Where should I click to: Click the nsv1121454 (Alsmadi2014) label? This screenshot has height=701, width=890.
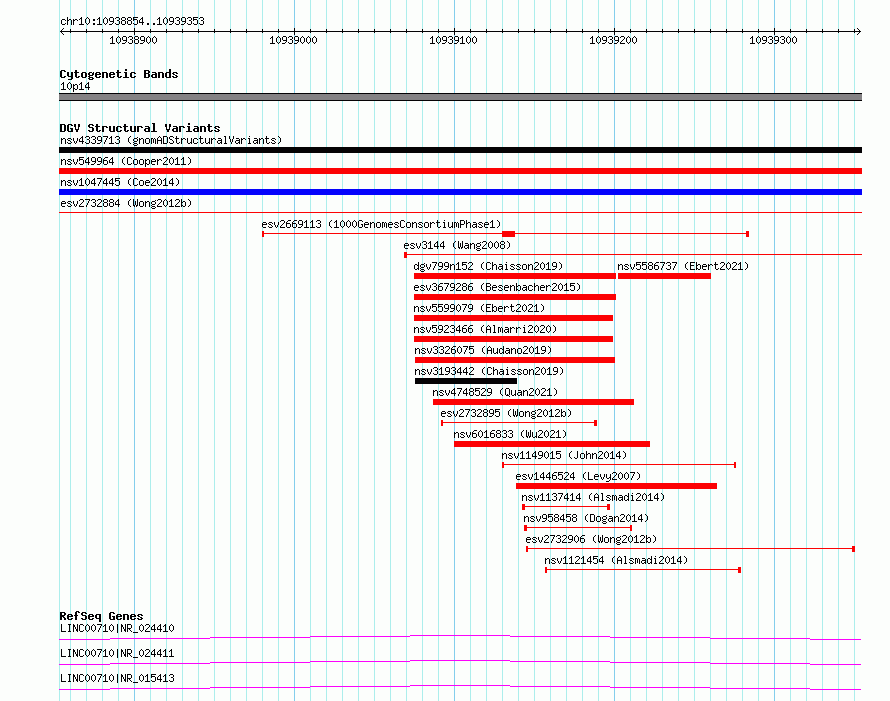pyautogui.click(x=616, y=560)
